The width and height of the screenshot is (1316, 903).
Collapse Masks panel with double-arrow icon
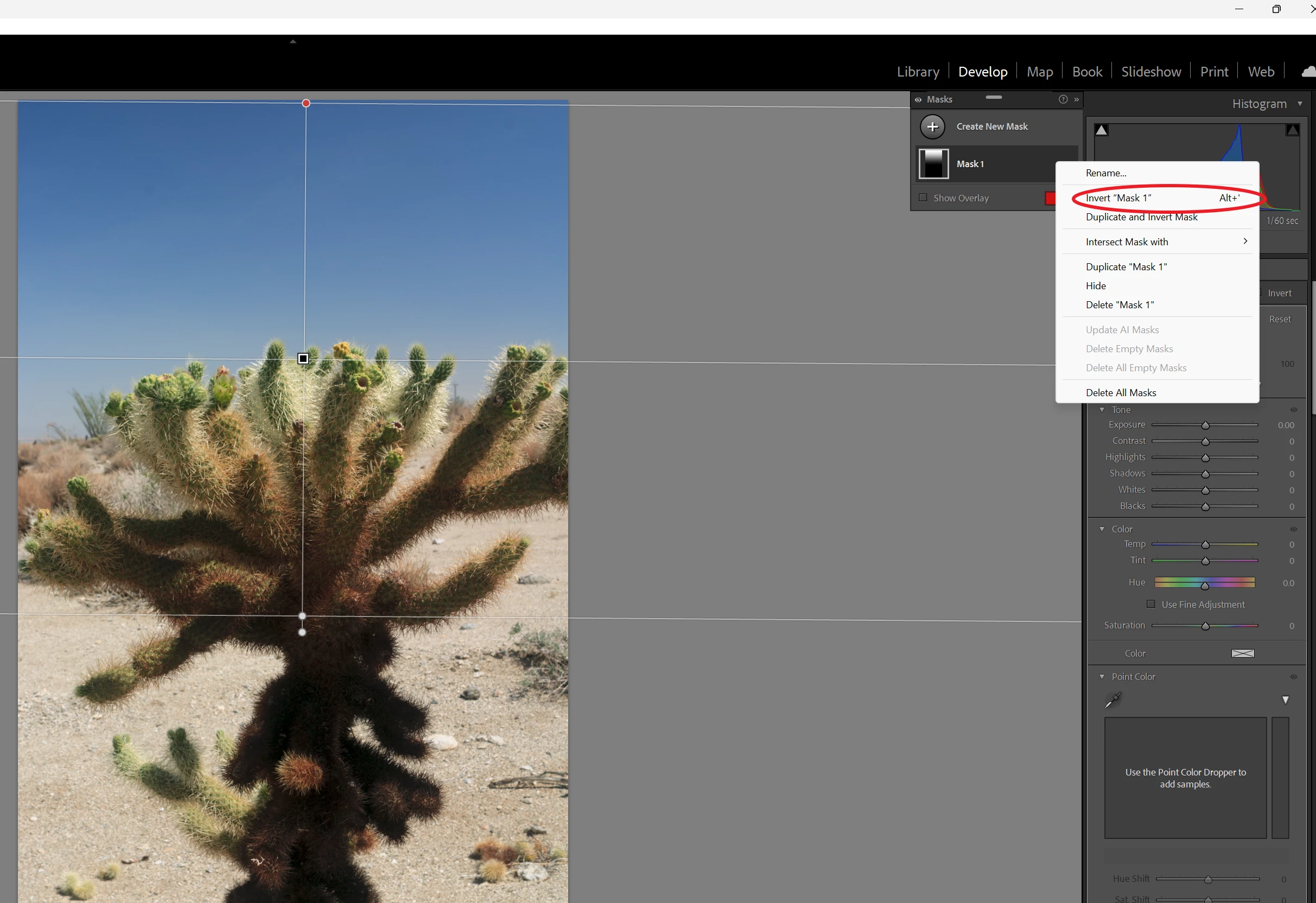point(1077,100)
